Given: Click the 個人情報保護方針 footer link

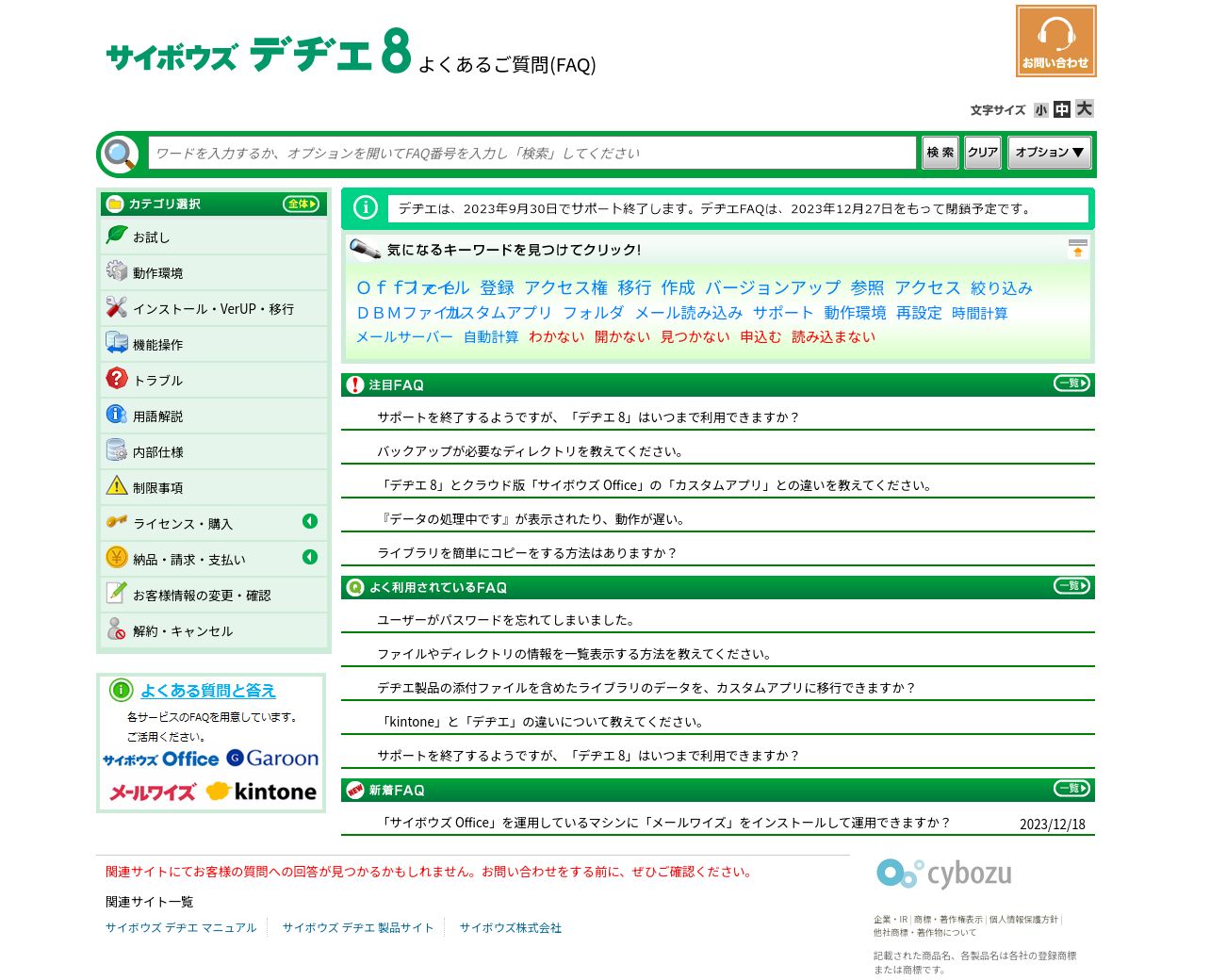Looking at the screenshot, I should tap(1023, 920).
